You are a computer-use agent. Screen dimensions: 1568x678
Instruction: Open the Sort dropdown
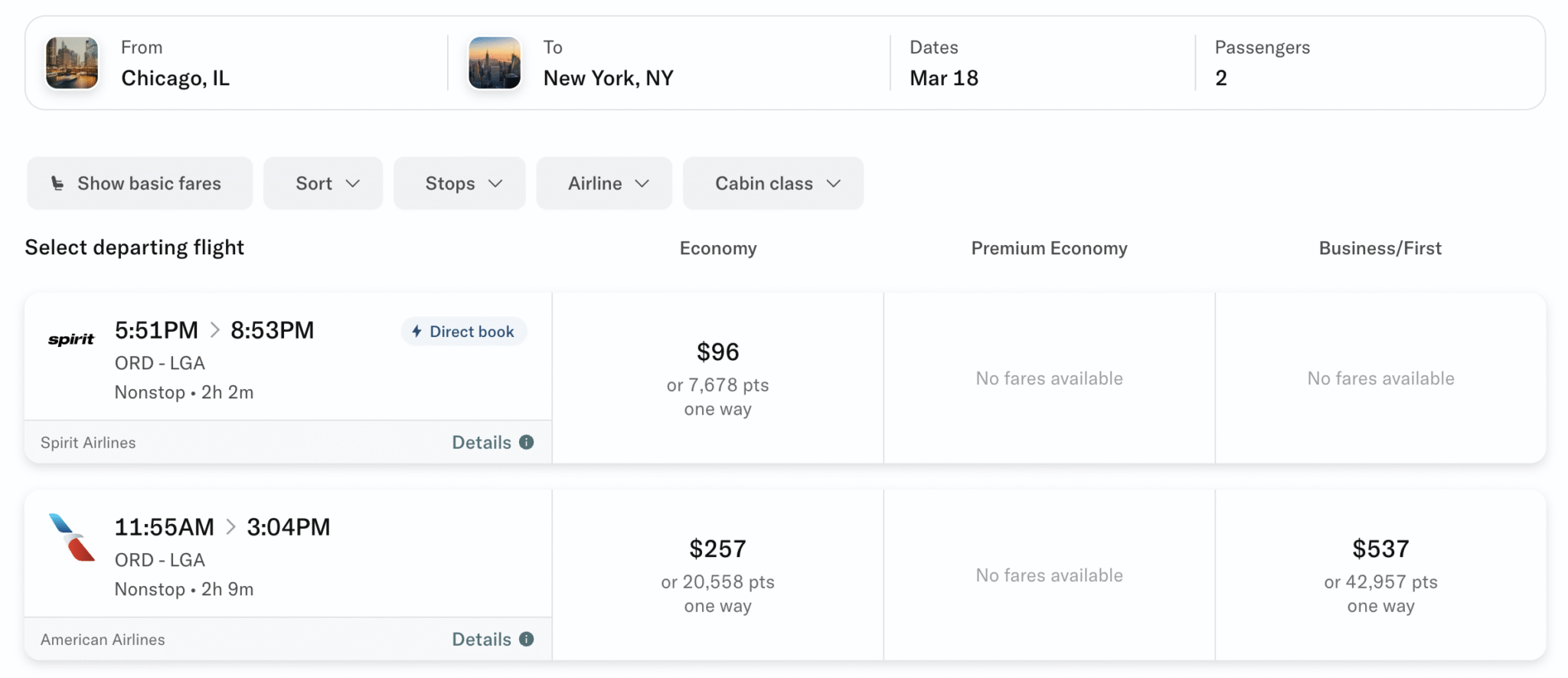(322, 183)
